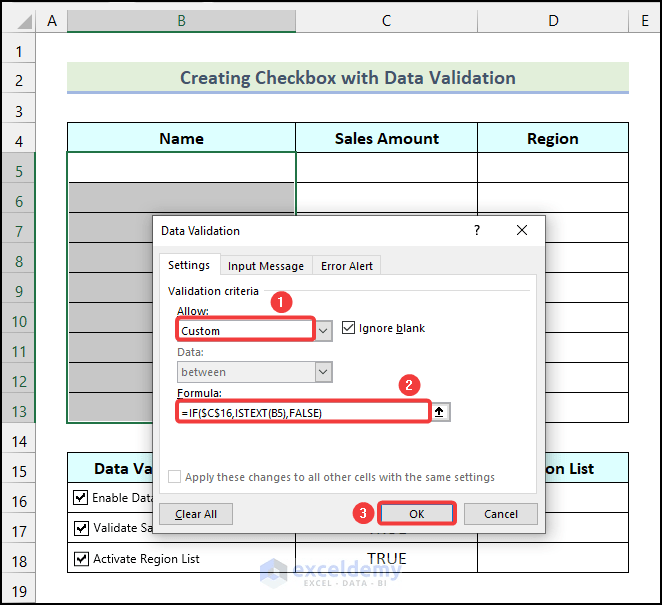Select cell C6 under Sales Amount
The width and height of the screenshot is (662, 605).
[386, 198]
